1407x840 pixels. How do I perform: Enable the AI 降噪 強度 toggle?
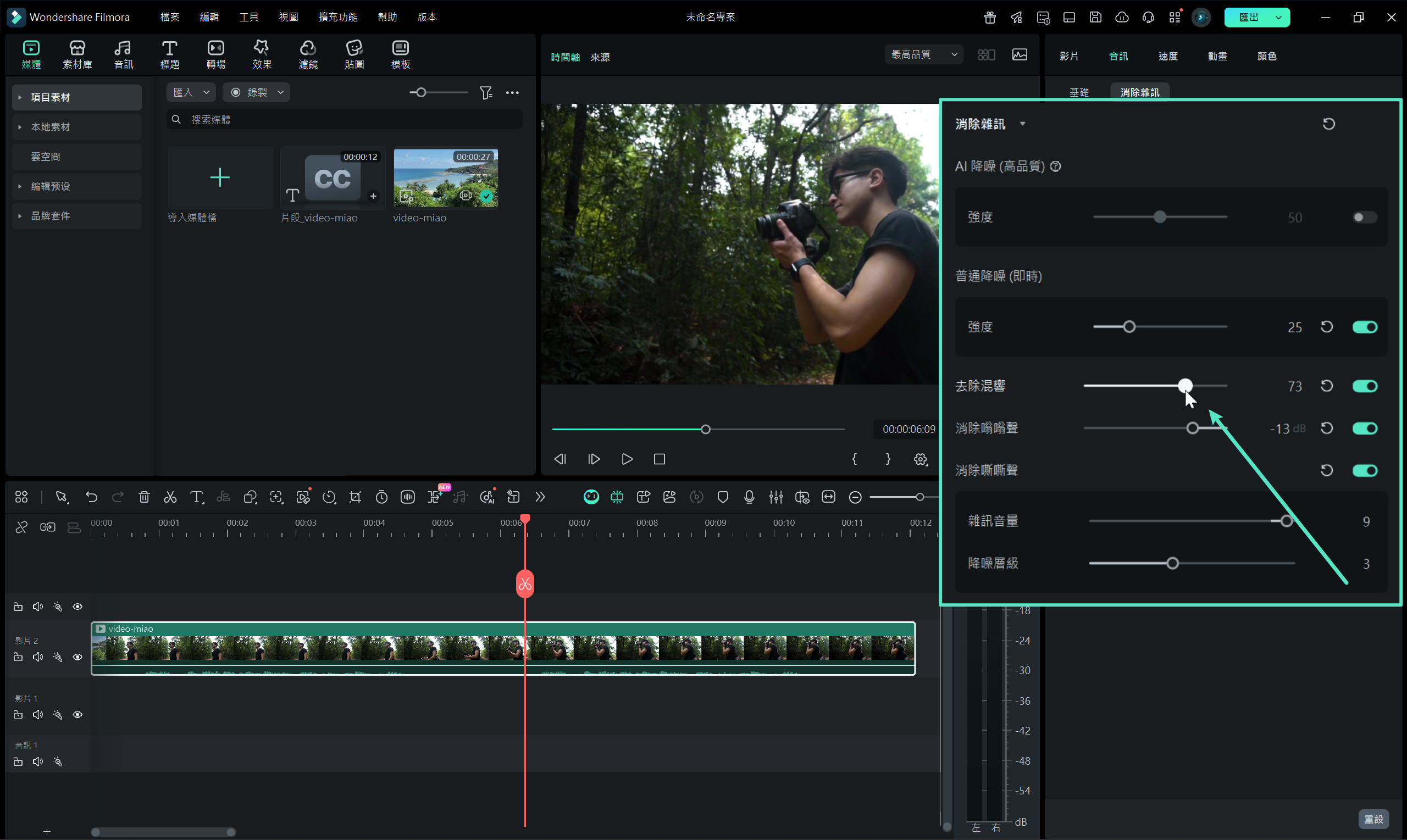(1365, 218)
